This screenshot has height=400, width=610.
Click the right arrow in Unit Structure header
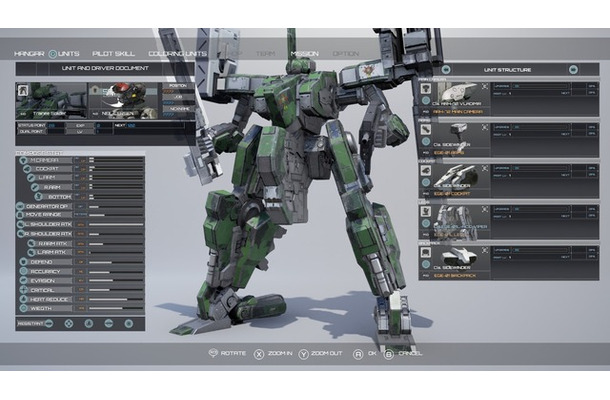click(571, 70)
